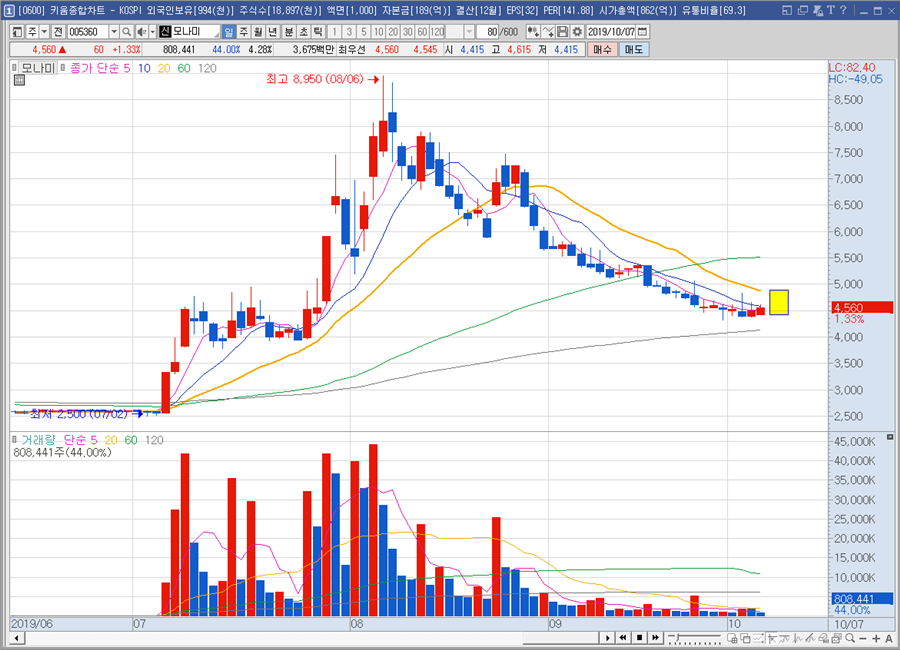The image size is (900, 650).
Task: Adjust the replay speed slider
Action: coord(694,638)
